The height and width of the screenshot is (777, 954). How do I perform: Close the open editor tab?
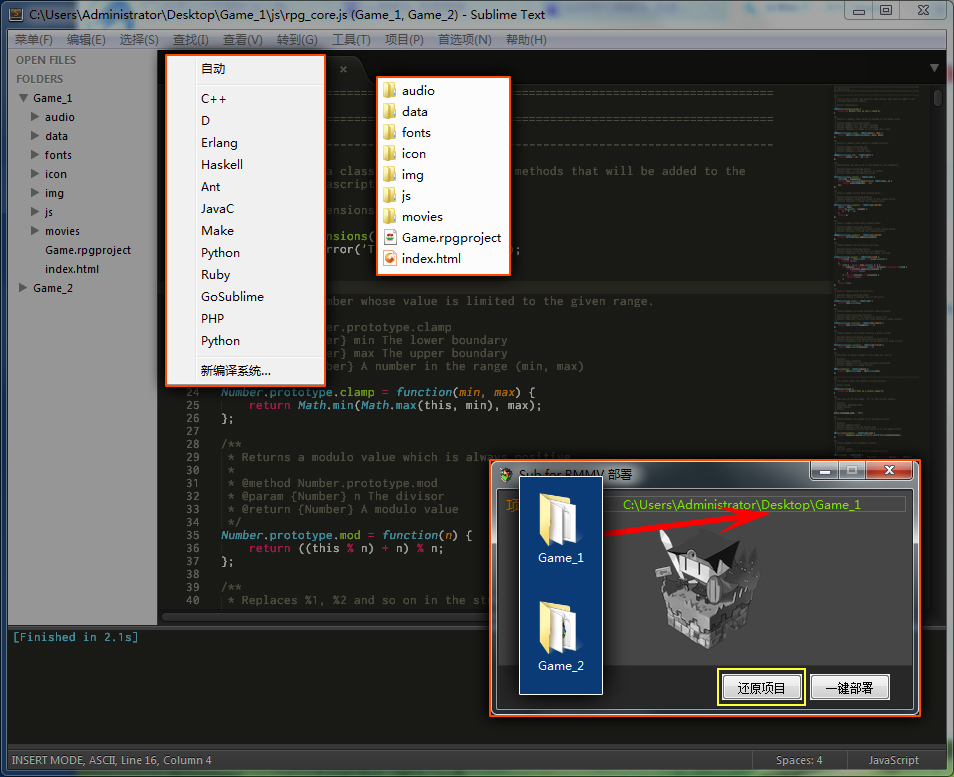344,69
